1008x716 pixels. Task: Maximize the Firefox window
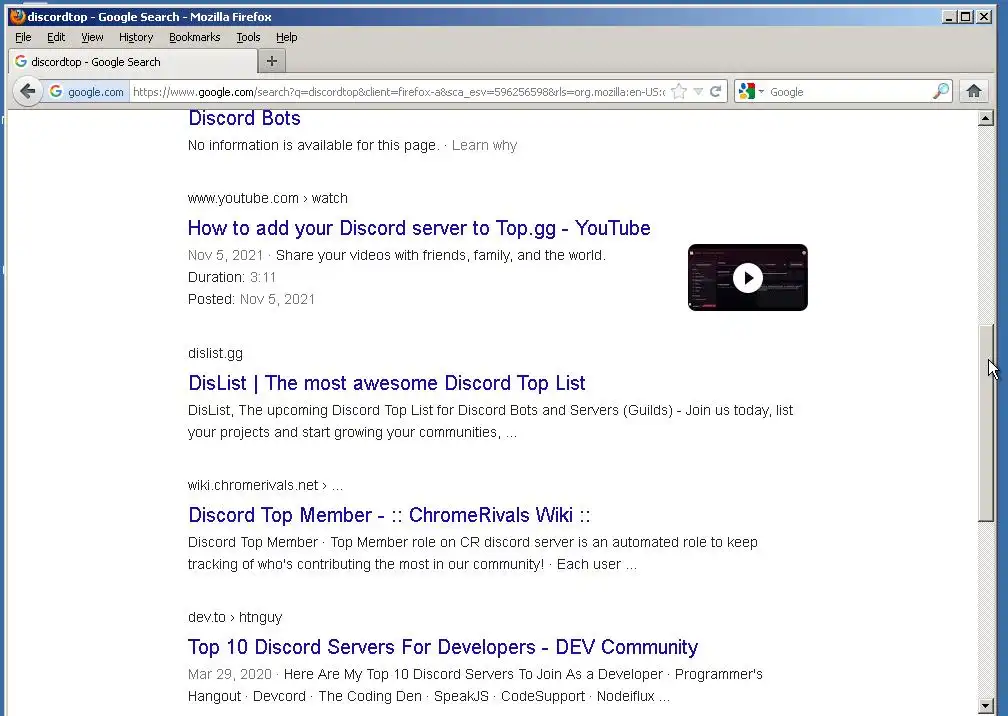pyautogui.click(x=966, y=17)
